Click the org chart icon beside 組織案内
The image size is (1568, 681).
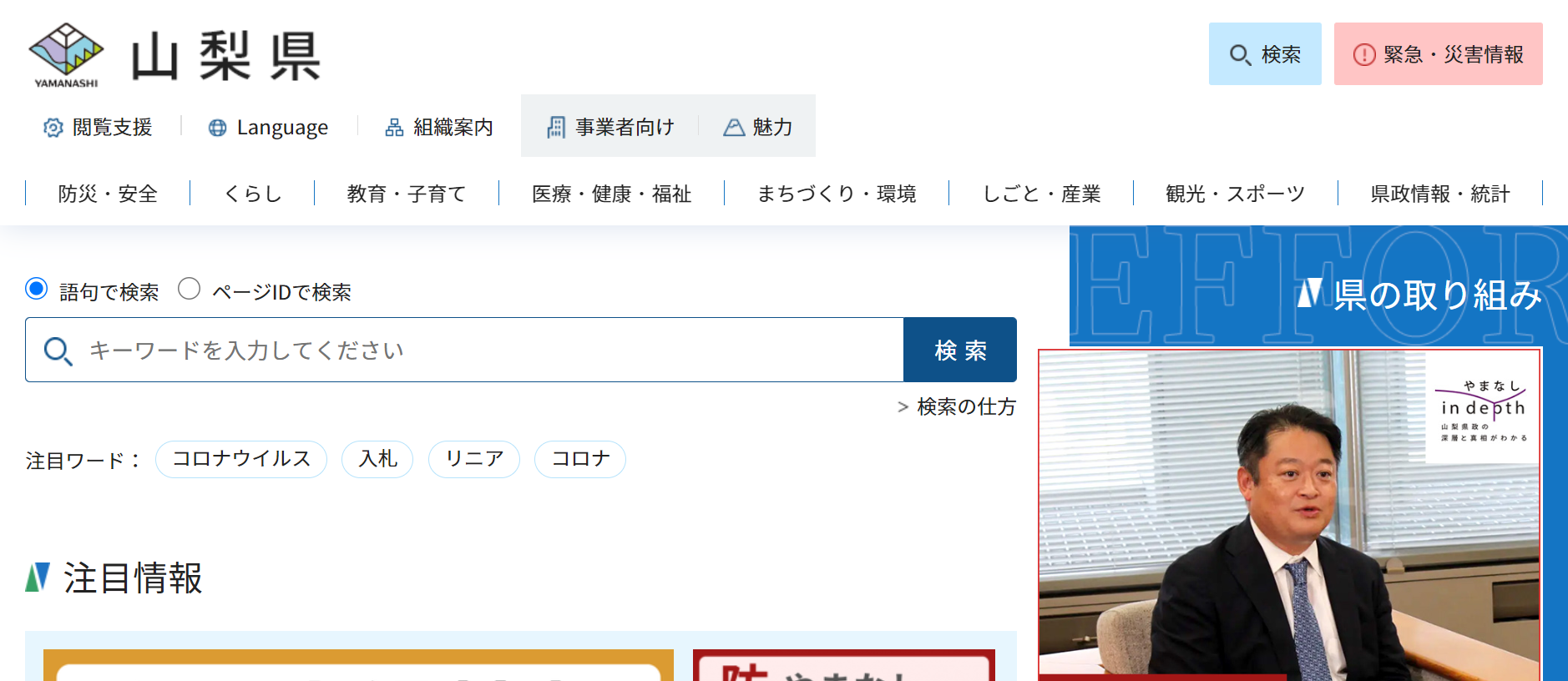394,128
